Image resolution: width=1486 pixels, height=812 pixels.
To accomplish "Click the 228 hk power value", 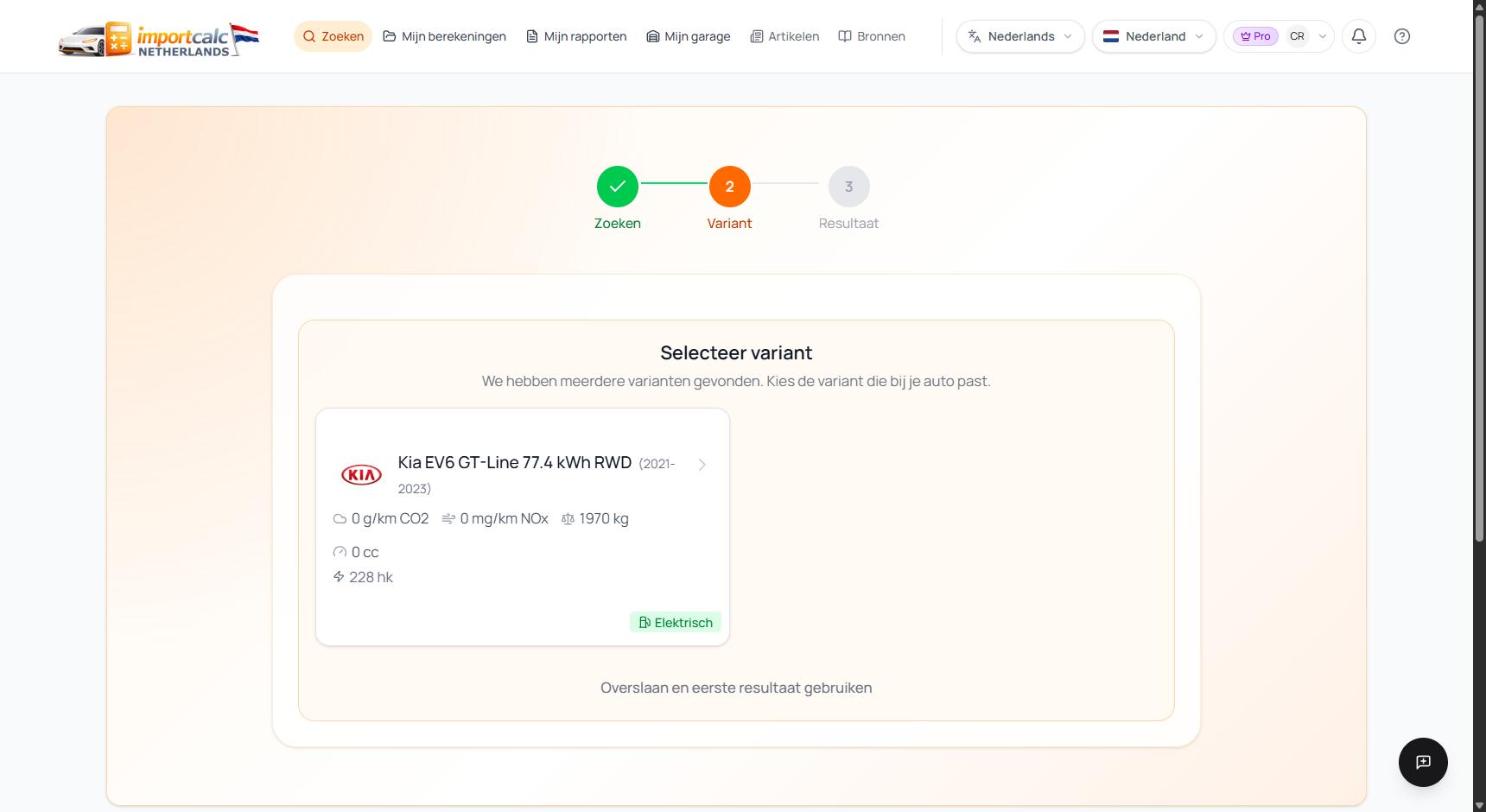I will tap(371, 577).
